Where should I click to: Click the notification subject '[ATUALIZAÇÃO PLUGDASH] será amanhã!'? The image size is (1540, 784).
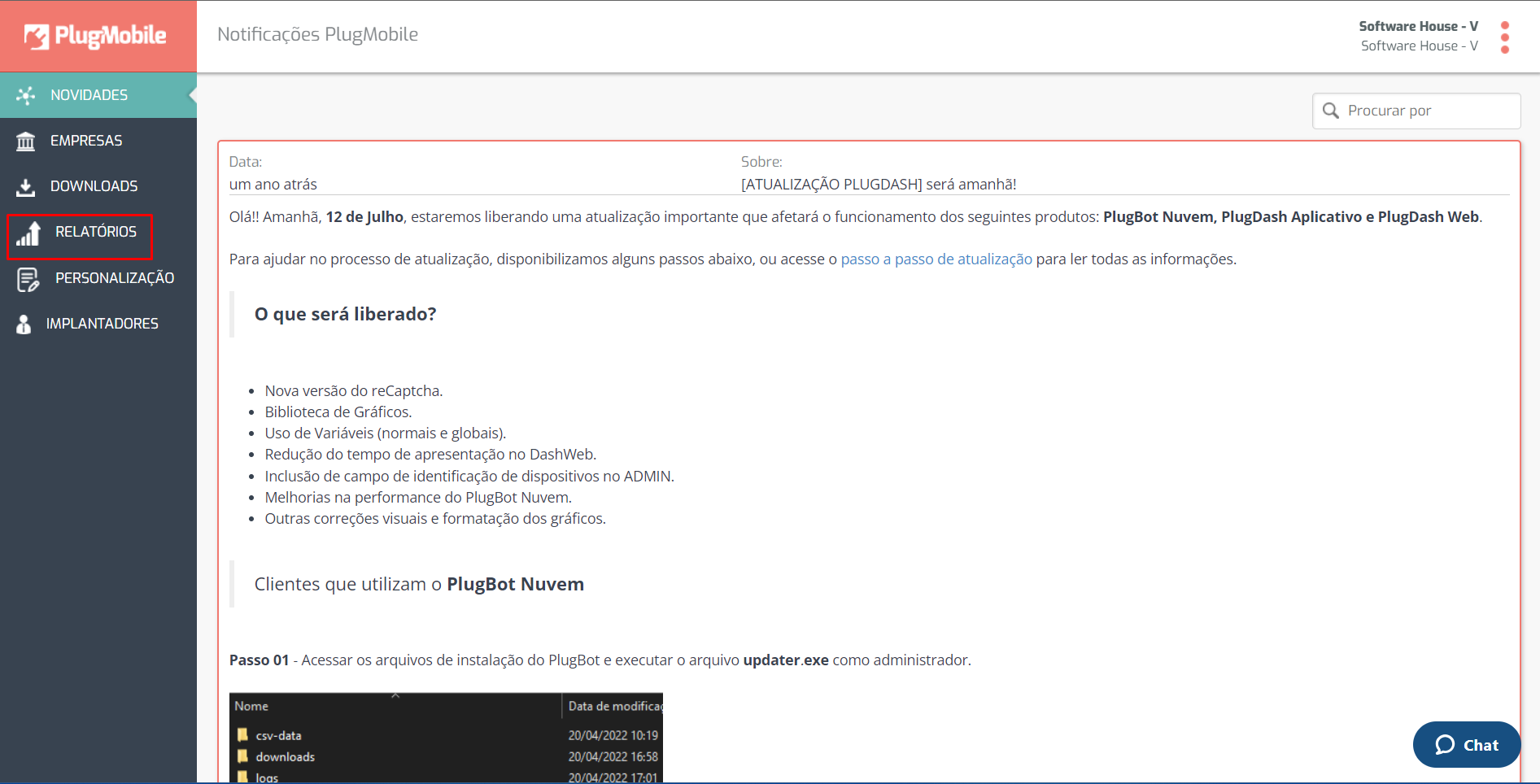[879, 185]
